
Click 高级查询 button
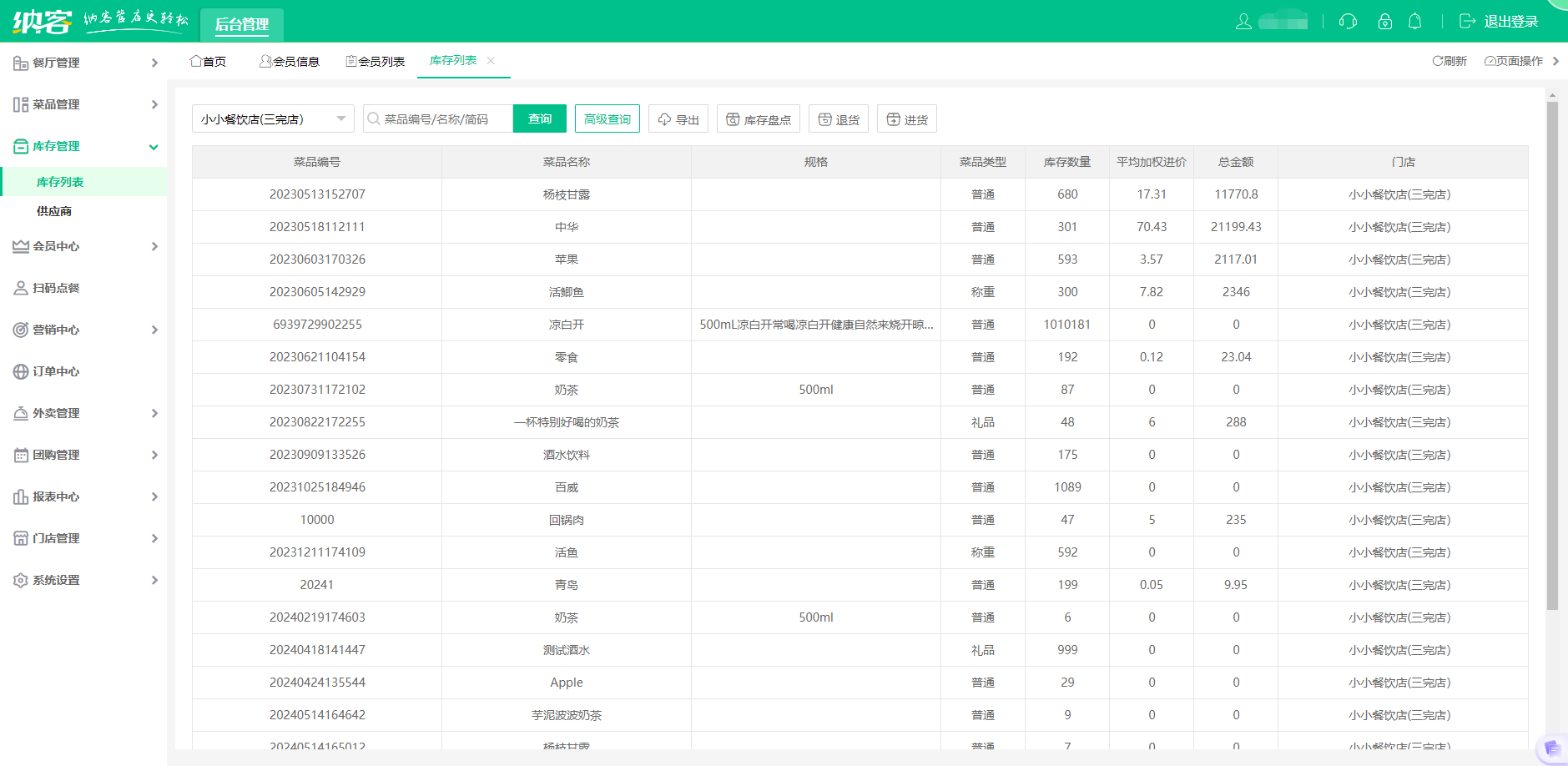[x=608, y=118]
